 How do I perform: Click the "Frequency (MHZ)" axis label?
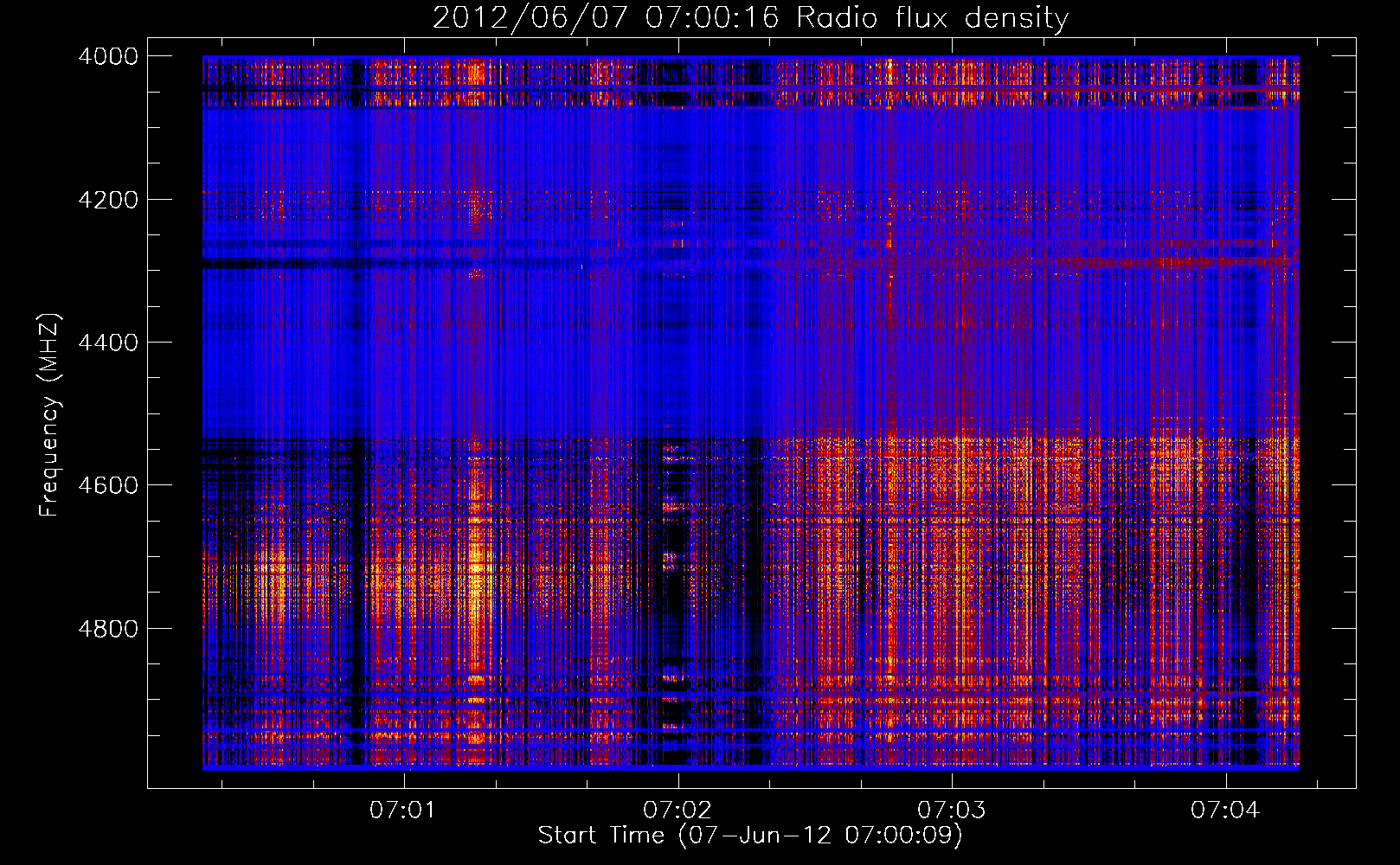(49, 415)
